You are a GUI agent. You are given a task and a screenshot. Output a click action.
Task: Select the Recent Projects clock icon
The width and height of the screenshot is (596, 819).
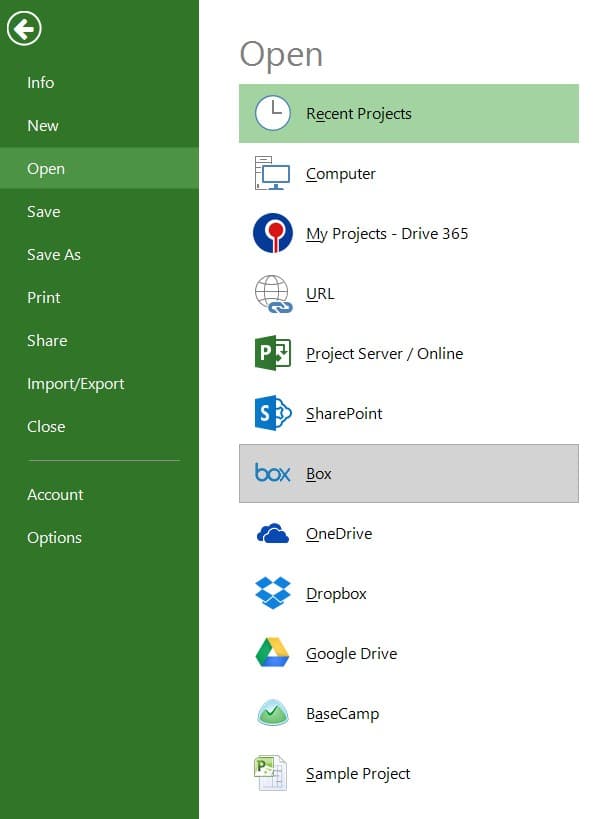[x=272, y=113]
